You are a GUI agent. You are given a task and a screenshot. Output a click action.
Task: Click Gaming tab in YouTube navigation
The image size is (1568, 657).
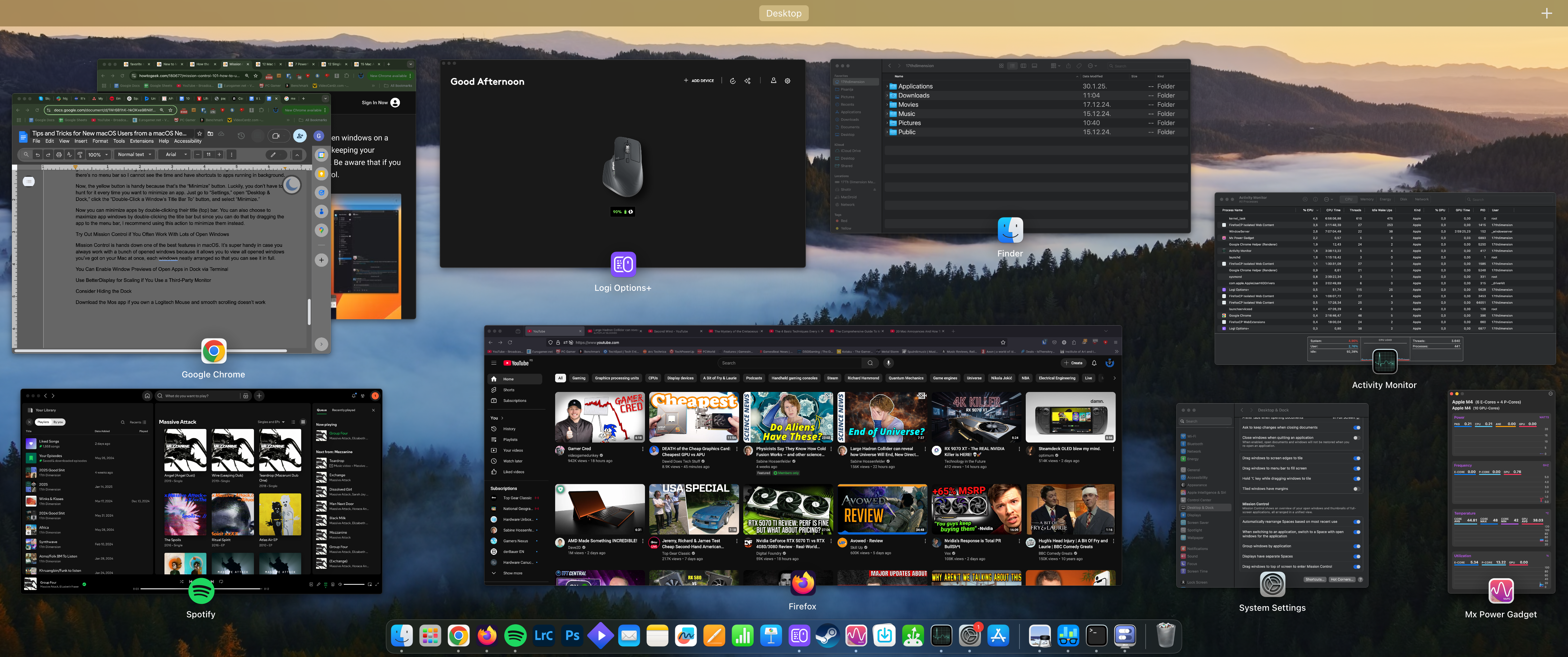(x=578, y=378)
